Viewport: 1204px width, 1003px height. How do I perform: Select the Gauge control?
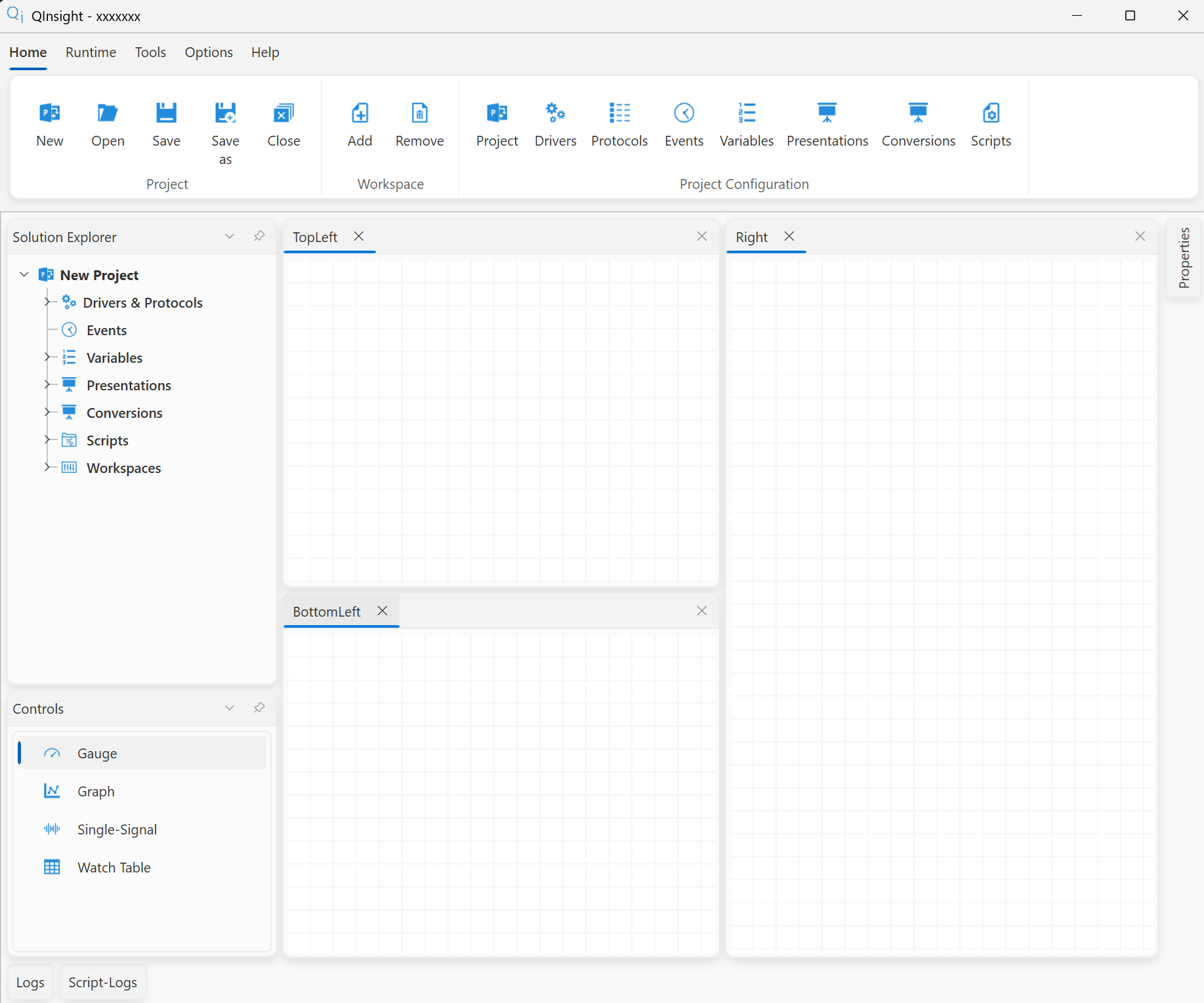tap(142, 753)
